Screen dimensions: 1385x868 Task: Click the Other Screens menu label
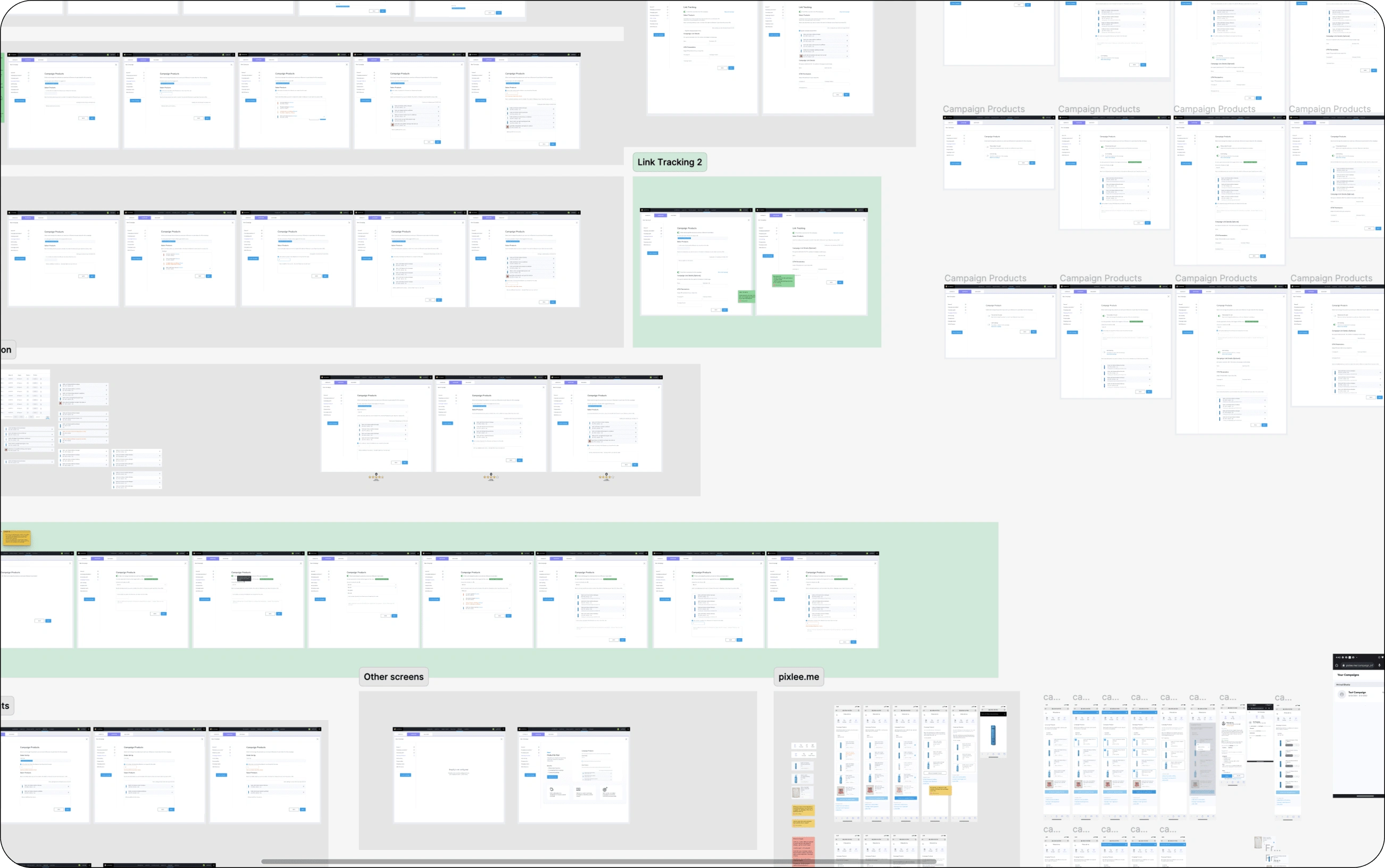pos(393,676)
